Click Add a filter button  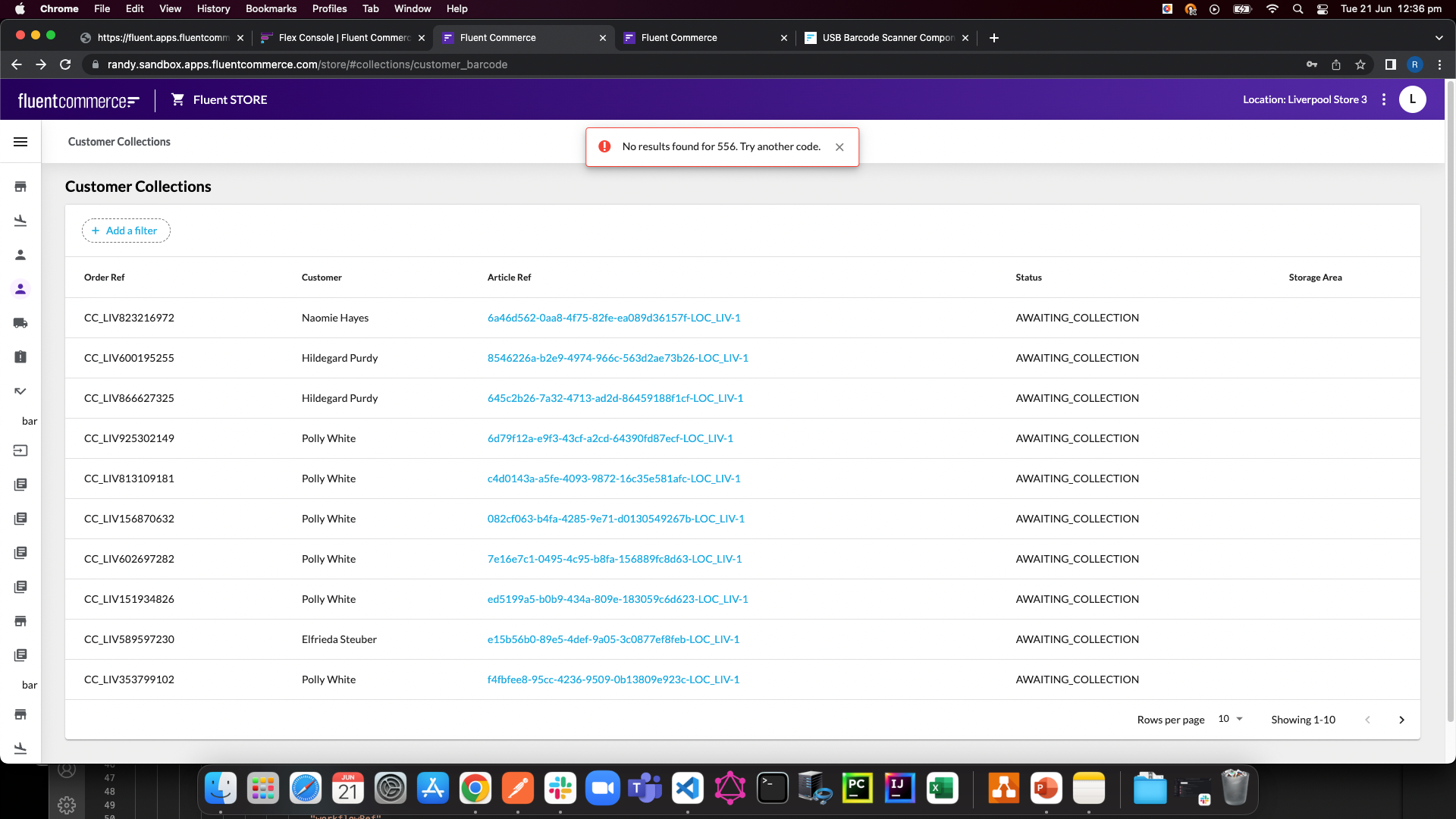pos(126,231)
